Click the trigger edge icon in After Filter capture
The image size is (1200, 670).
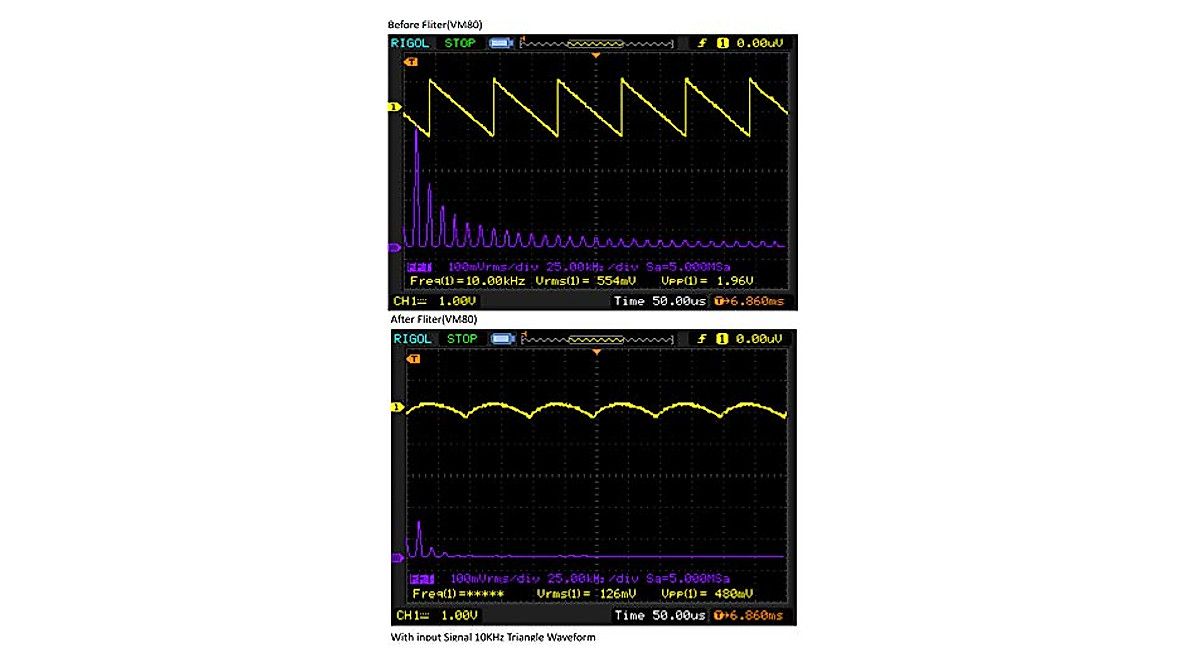coord(703,339)
